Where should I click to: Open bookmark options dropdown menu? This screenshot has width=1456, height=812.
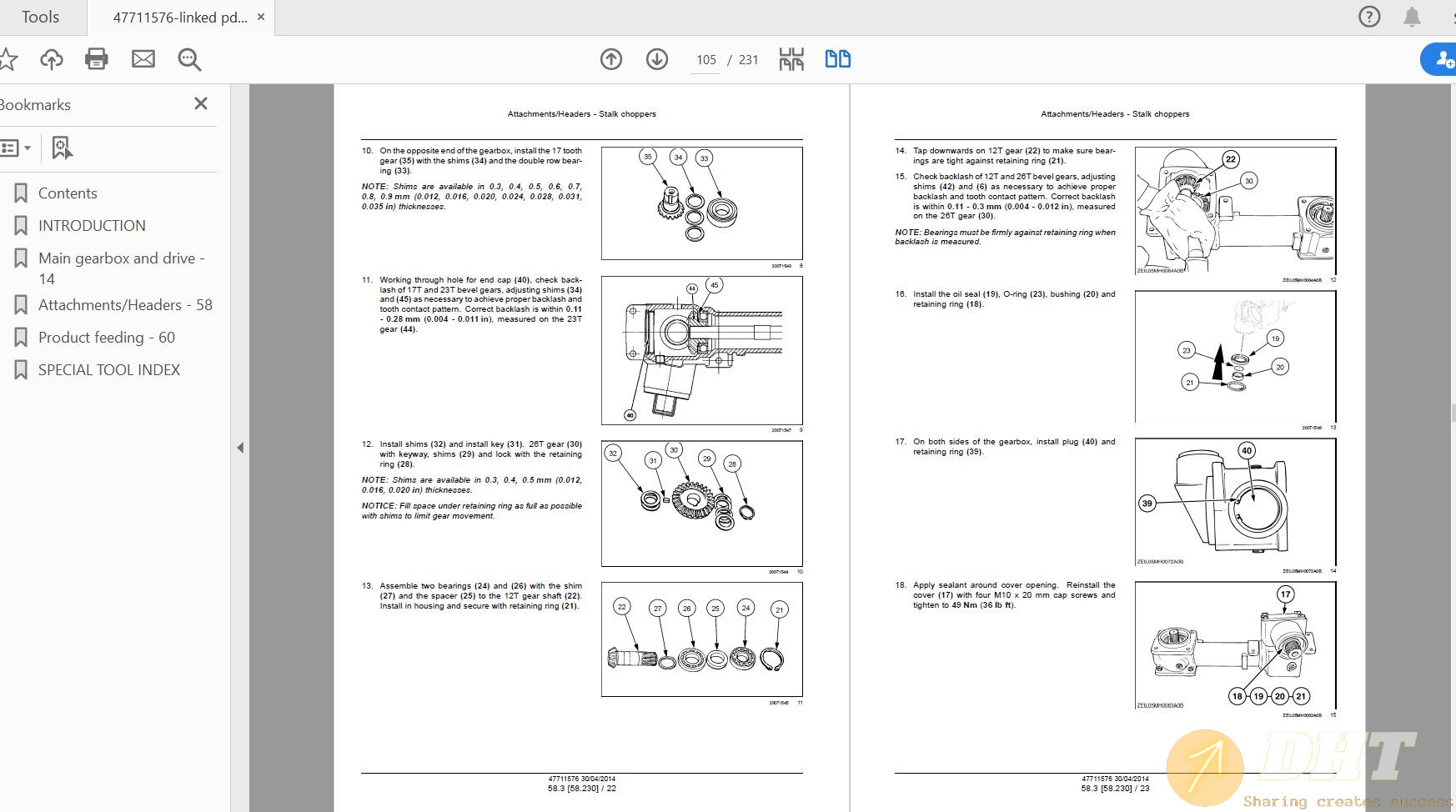point(16,148)
